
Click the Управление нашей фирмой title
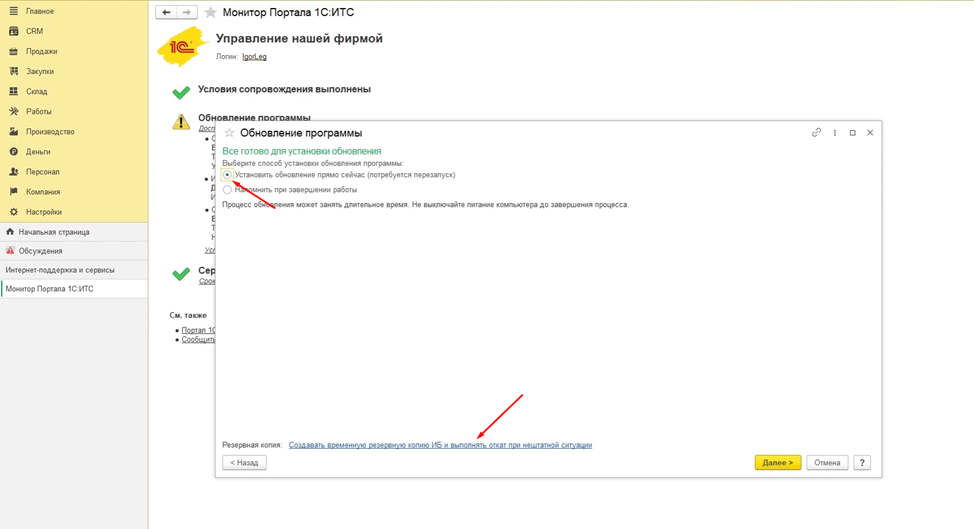(299, 38)
